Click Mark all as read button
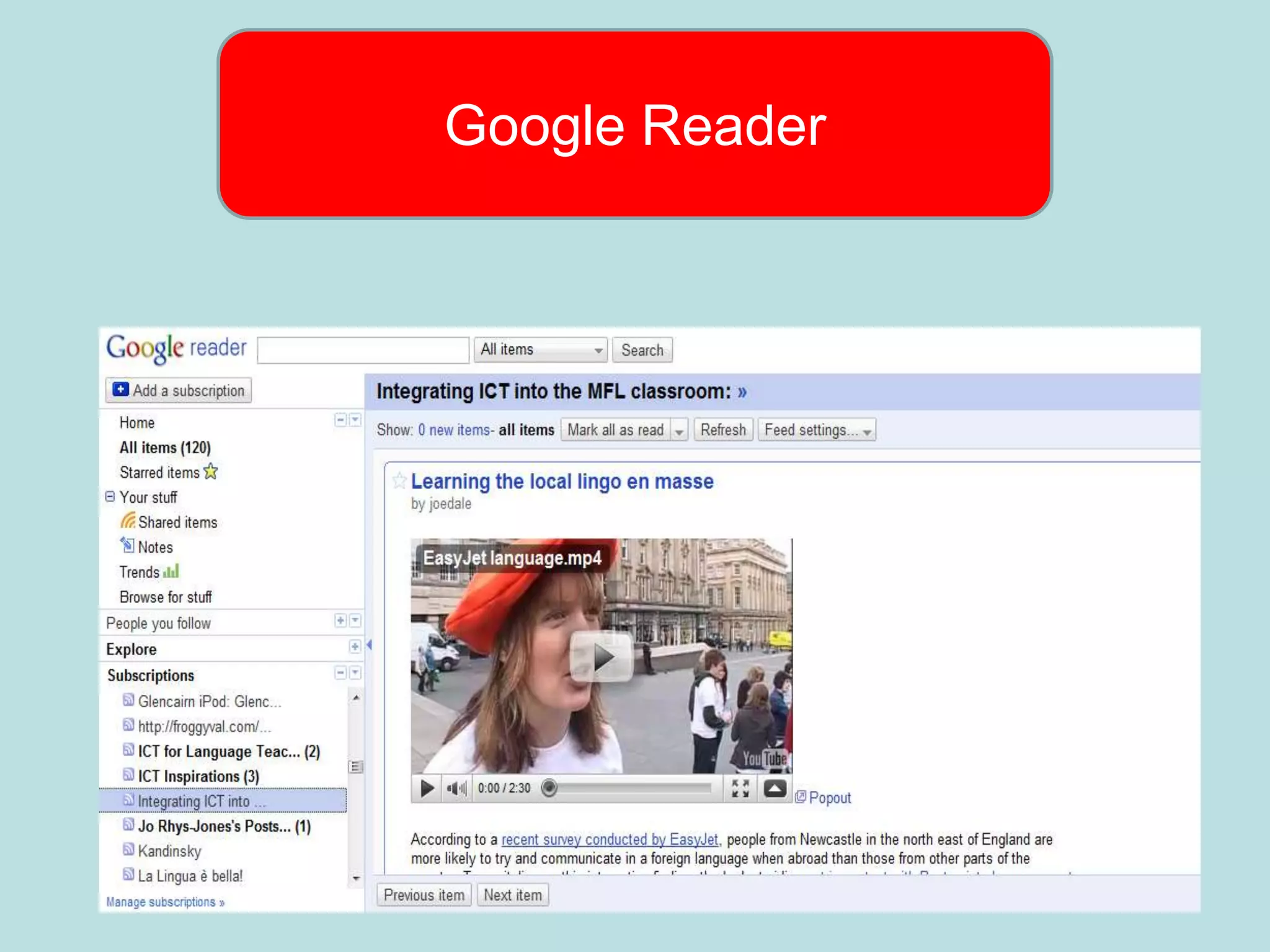1270x952 pixels. [x=615, y=430]
